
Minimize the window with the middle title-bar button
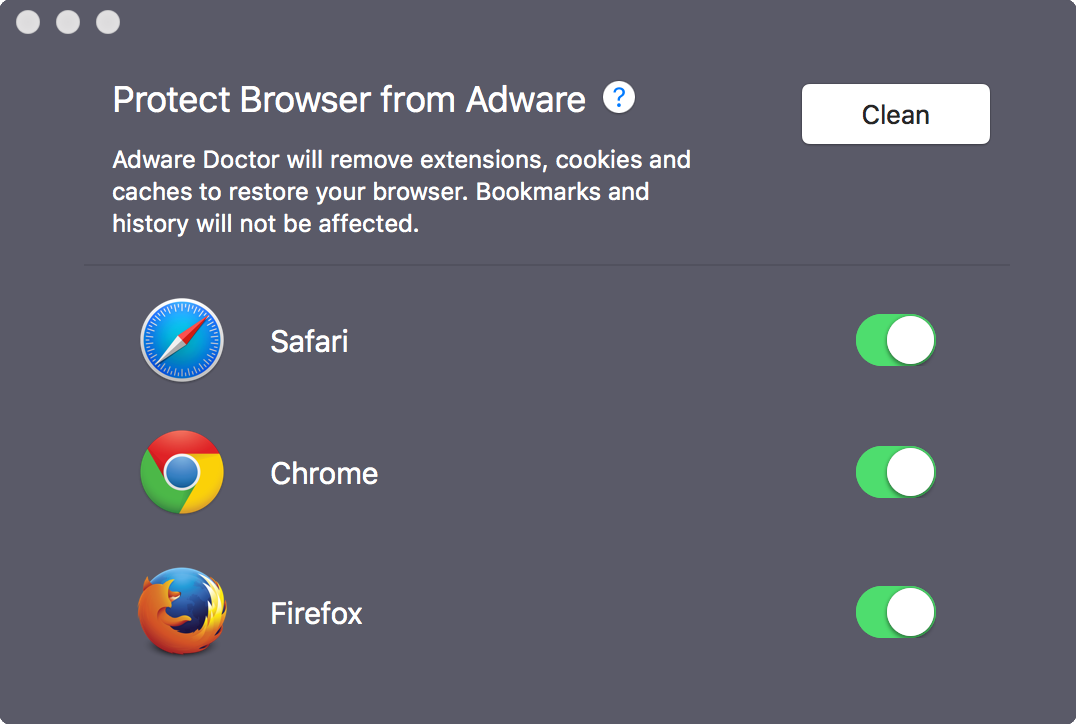click(x=68, y=22)
